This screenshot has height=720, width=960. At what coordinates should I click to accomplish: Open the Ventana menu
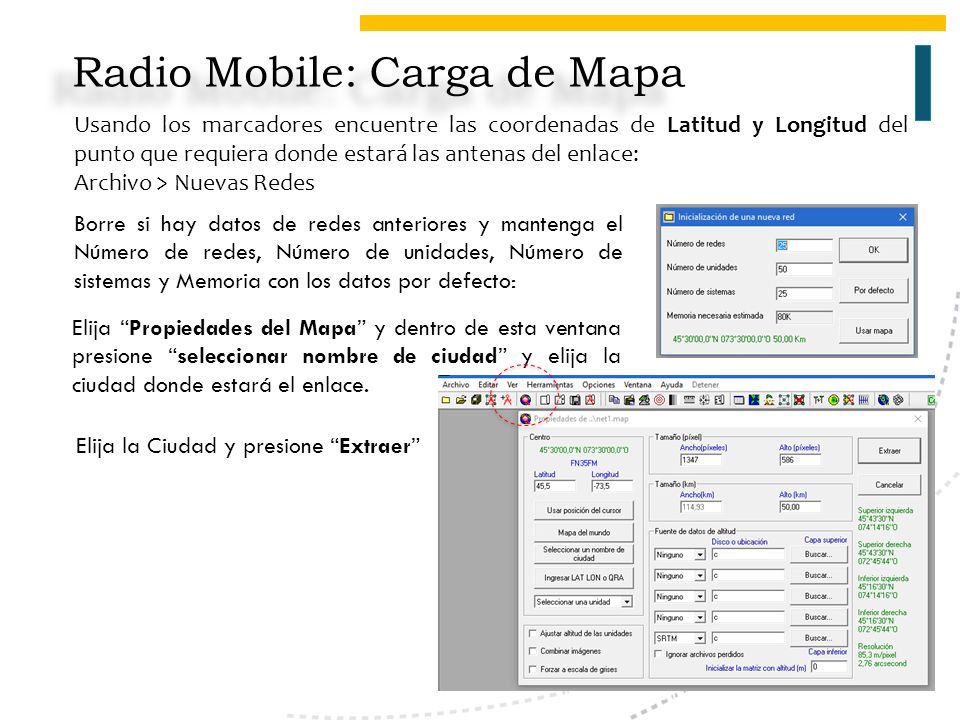click(x=637, y=384)
